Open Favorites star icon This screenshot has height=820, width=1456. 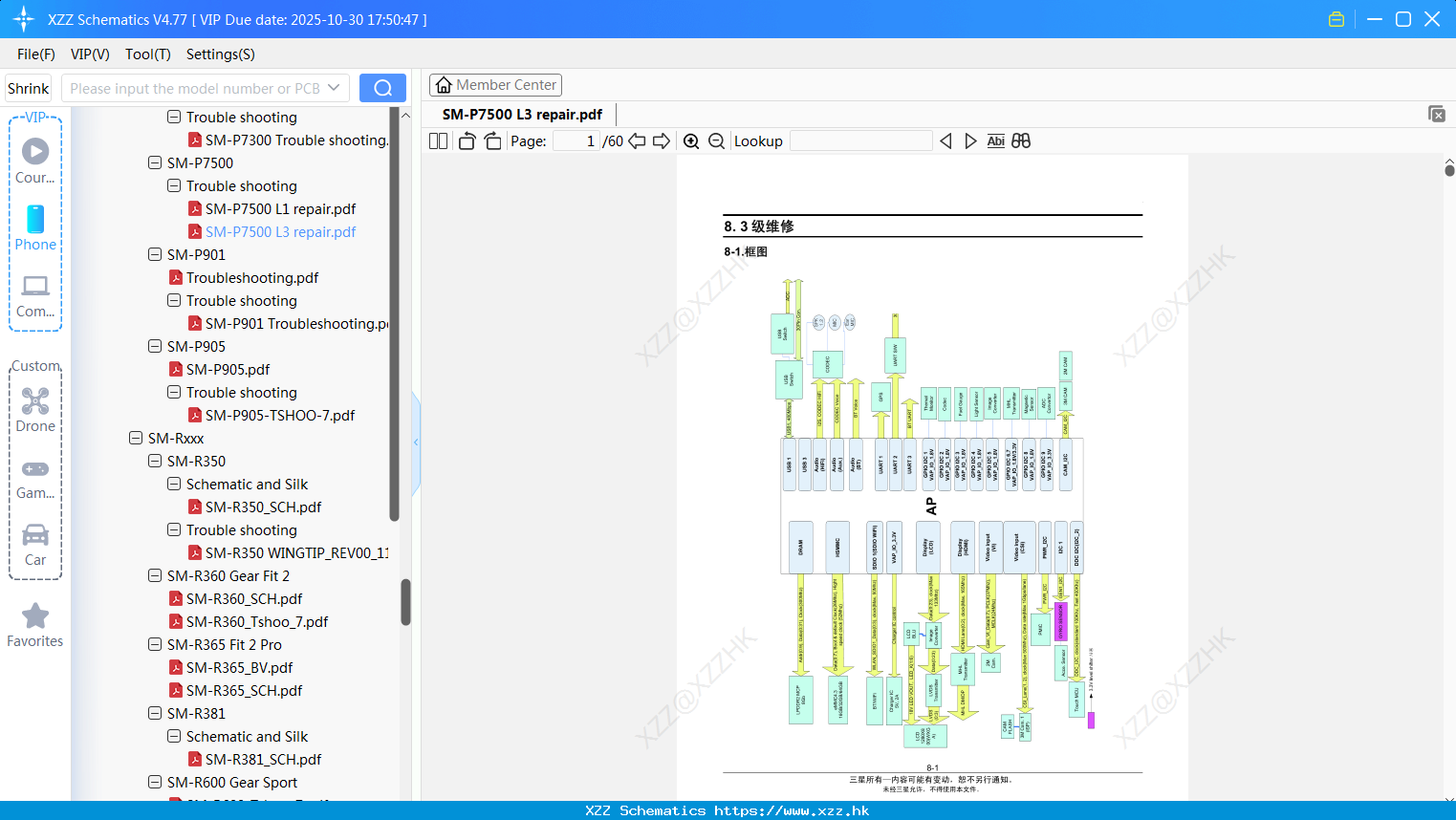35,625
